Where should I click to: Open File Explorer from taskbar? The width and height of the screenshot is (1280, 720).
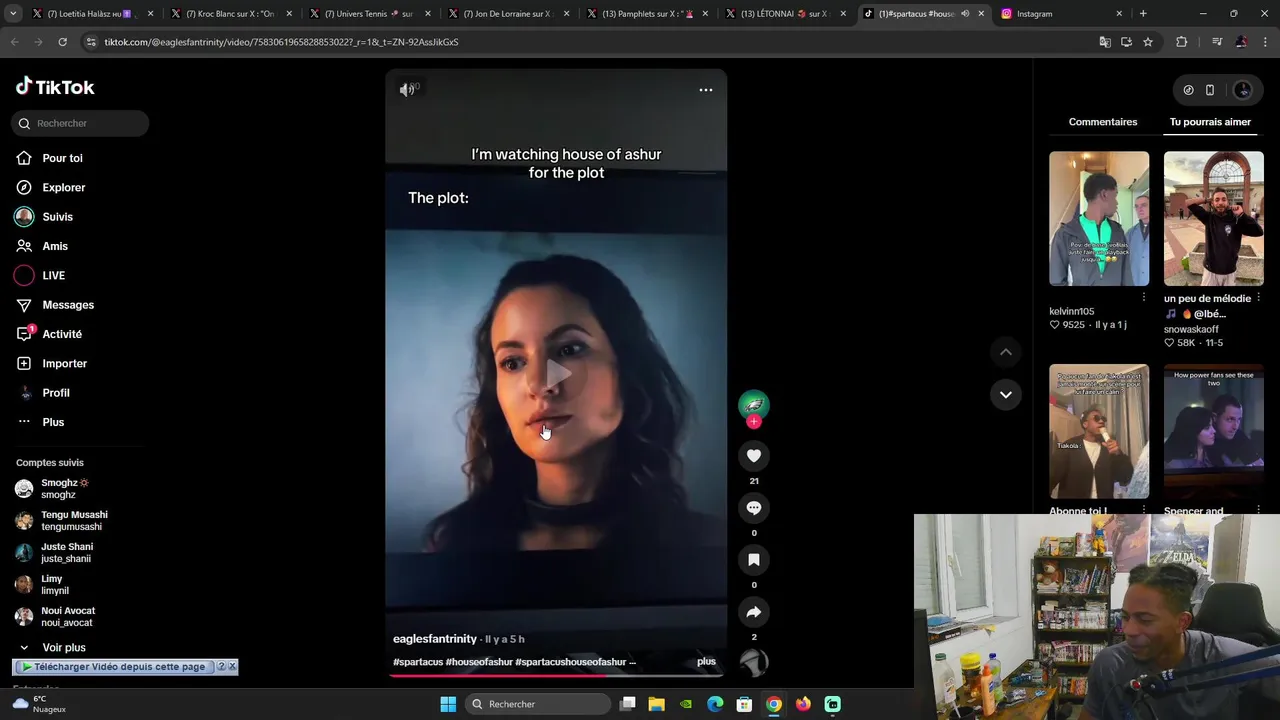point(656,704)
